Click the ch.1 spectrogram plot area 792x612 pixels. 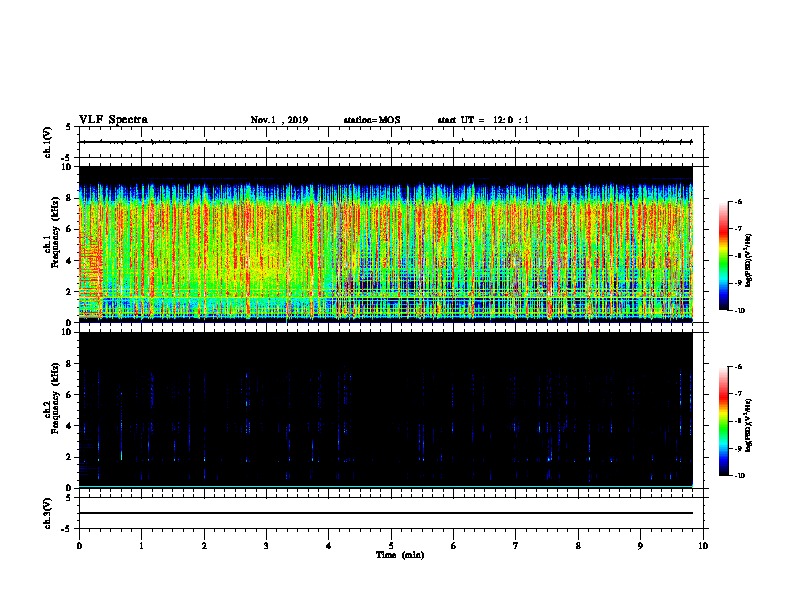point(386,244)
